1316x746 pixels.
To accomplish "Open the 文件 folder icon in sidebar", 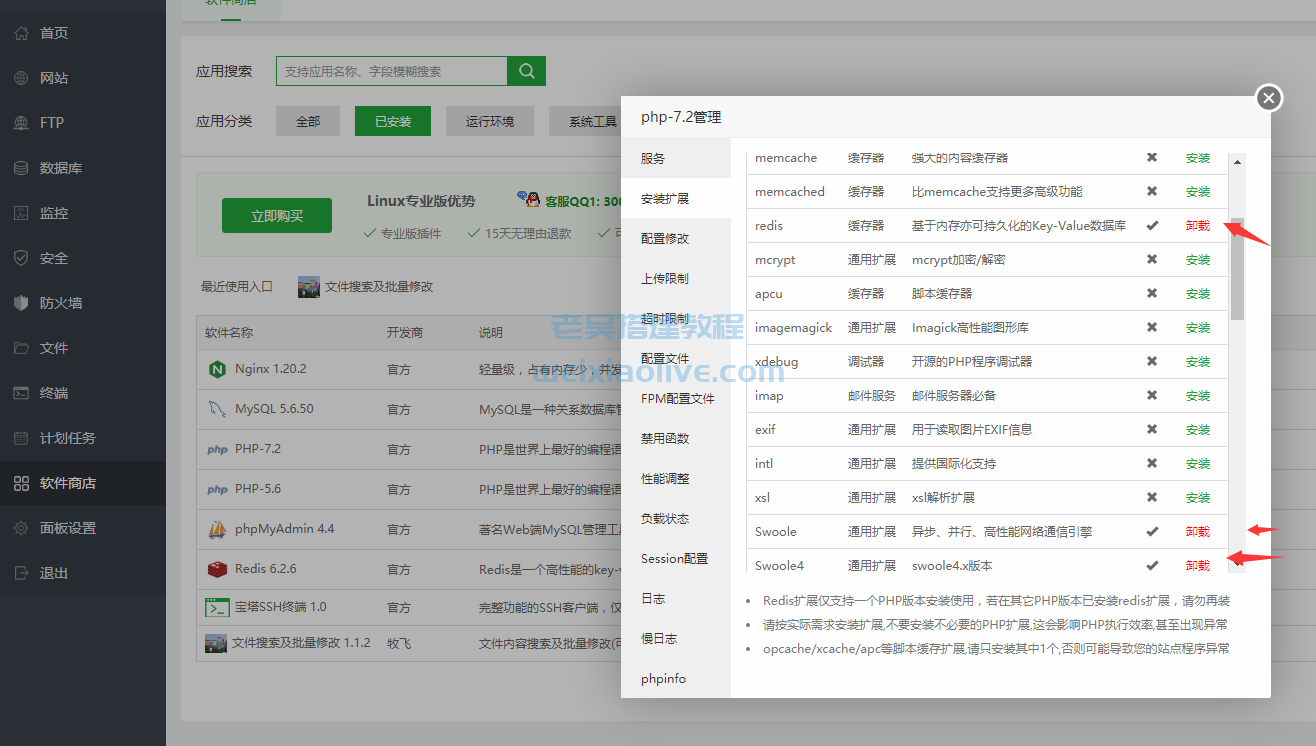I will coord(21,348).
